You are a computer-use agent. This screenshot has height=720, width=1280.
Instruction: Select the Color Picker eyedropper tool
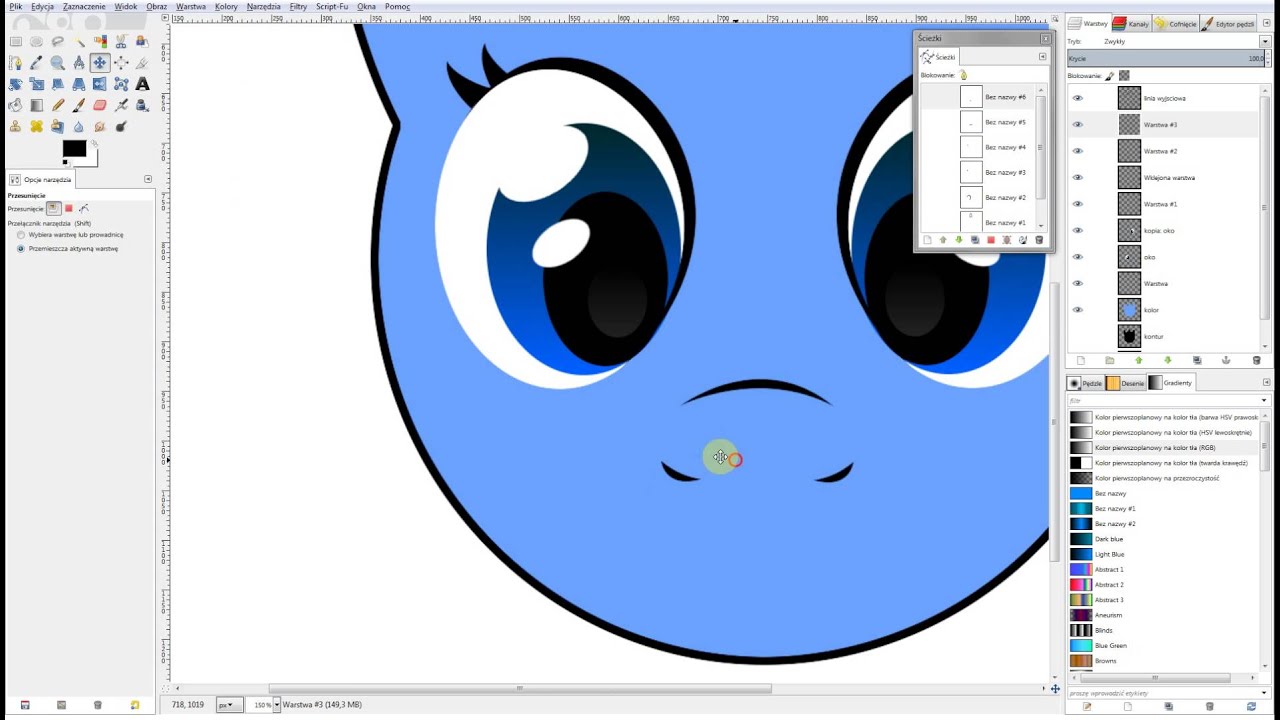tap(37, 63)
